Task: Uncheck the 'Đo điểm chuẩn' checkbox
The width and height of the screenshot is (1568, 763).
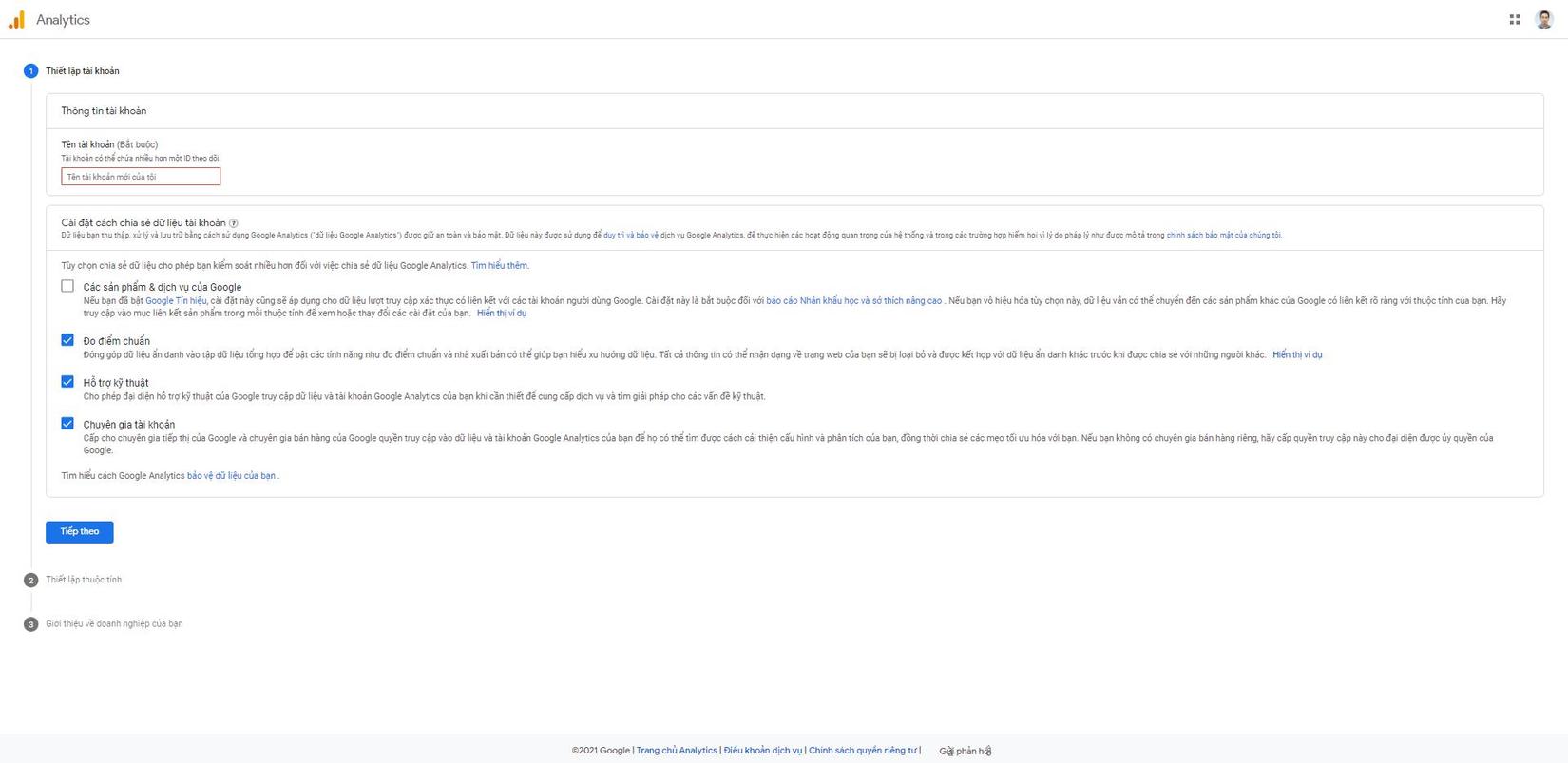Action: [67, 340]
